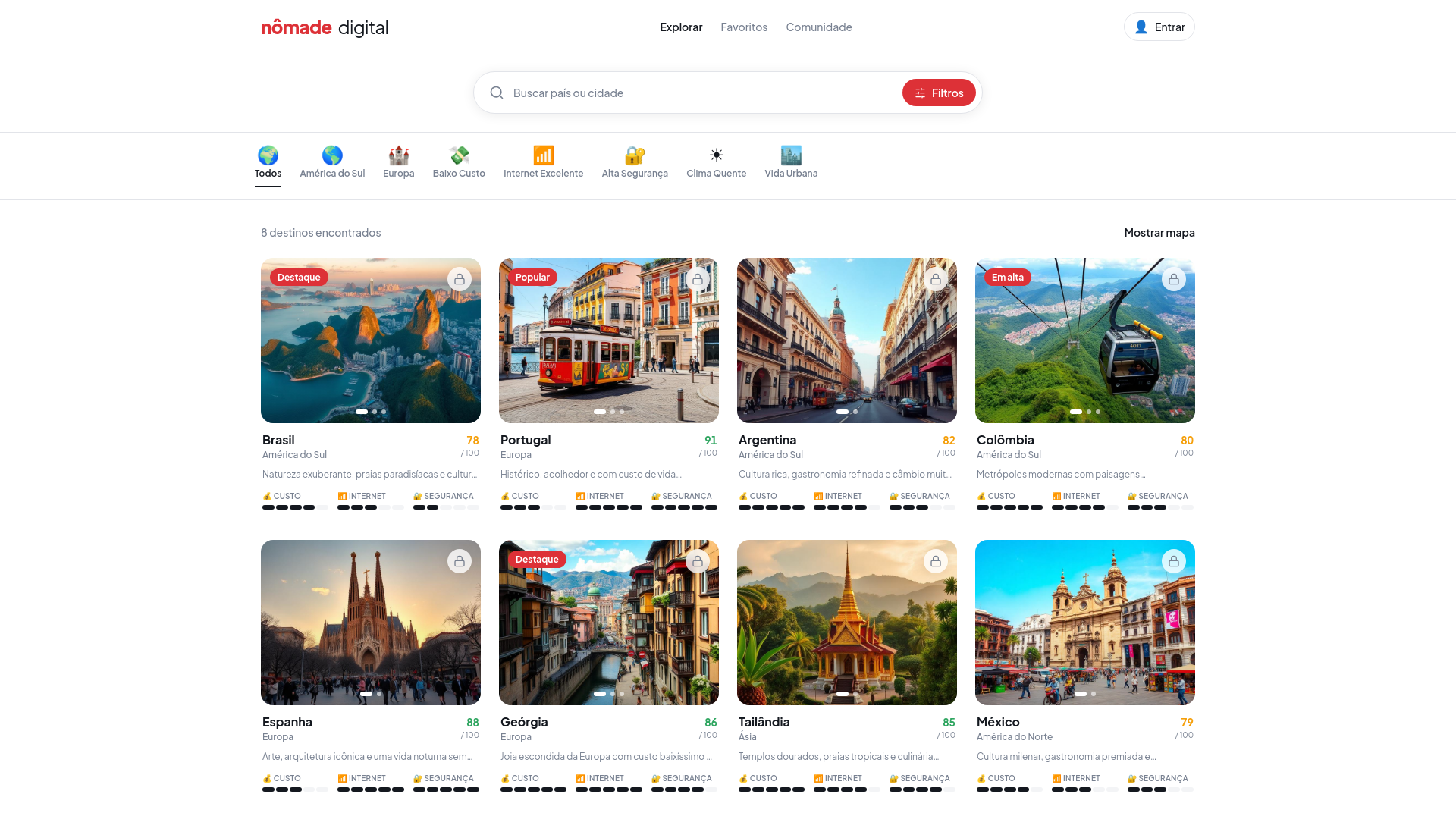Click the lock icon on the Colômbia card
Viewport: 1456px width, 819px height.
point(1174,279)
